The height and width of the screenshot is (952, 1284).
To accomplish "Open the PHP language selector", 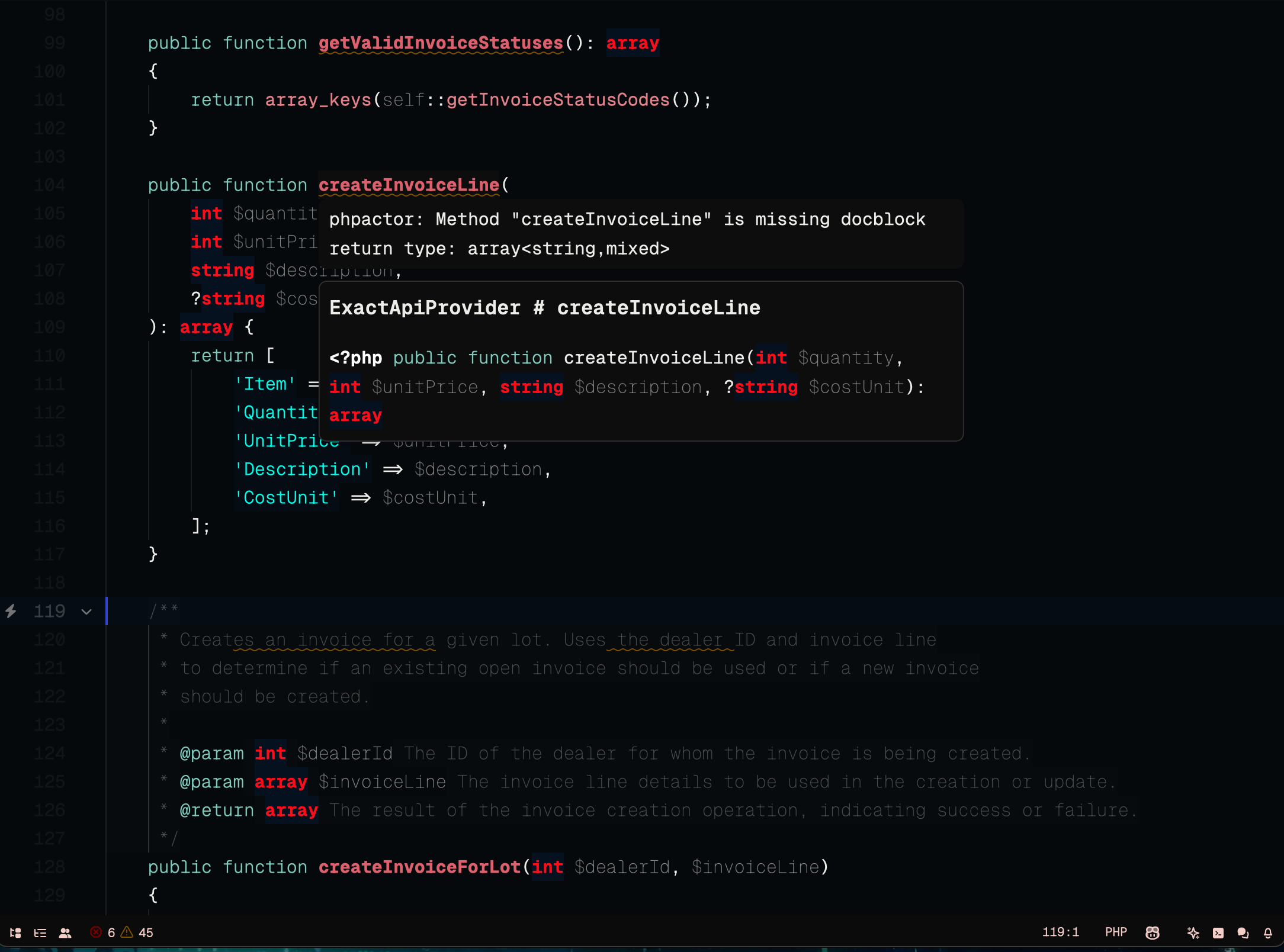I will [1116, 932].
